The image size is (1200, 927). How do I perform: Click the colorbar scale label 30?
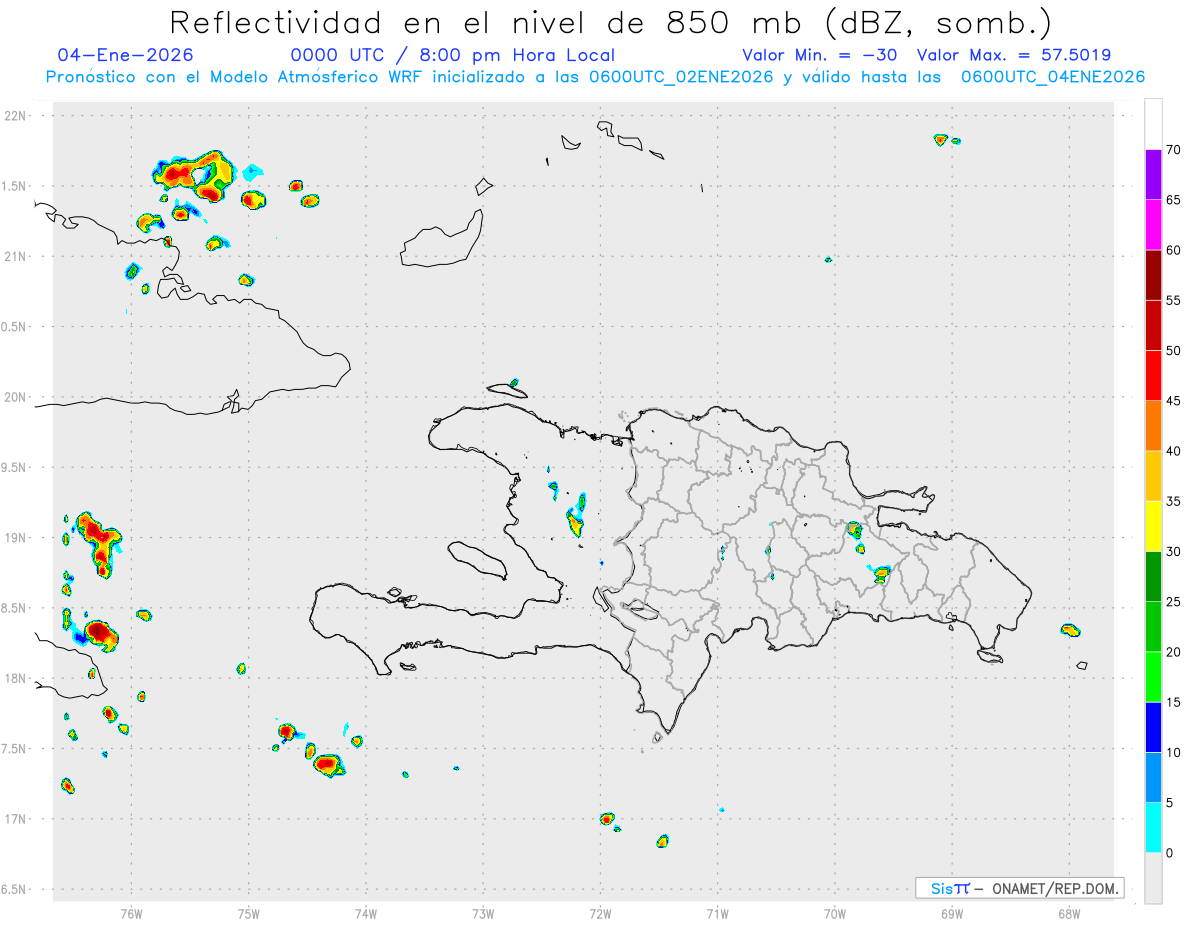(x=1173, y=552)
